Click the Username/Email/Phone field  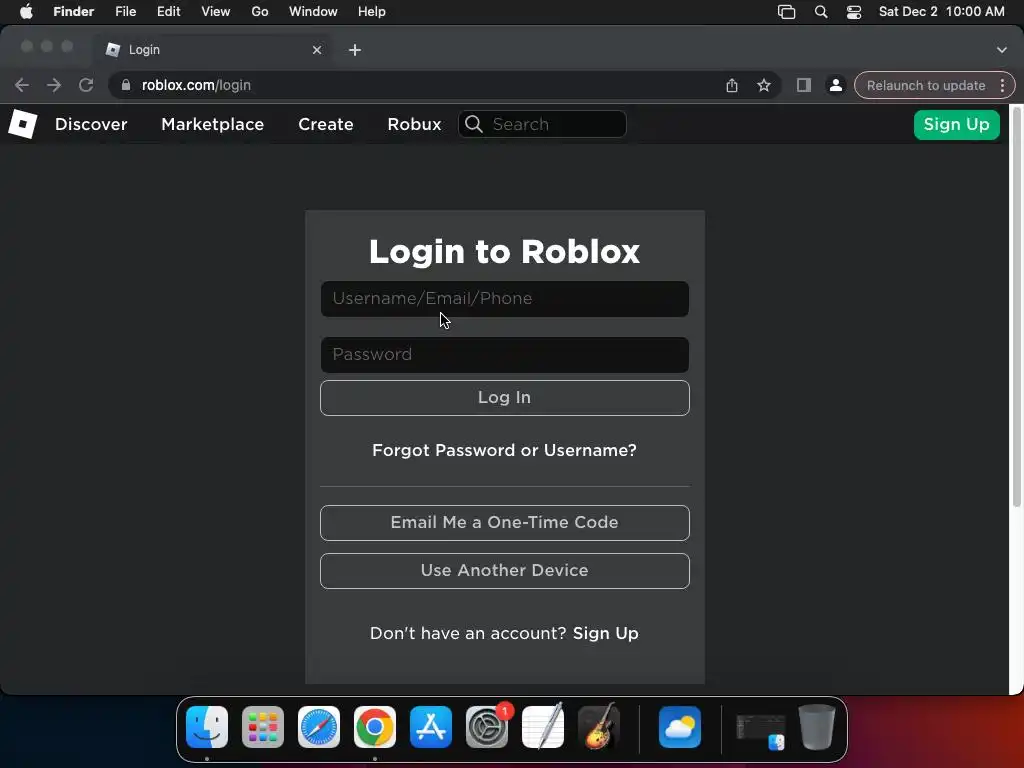coord(504,298)
